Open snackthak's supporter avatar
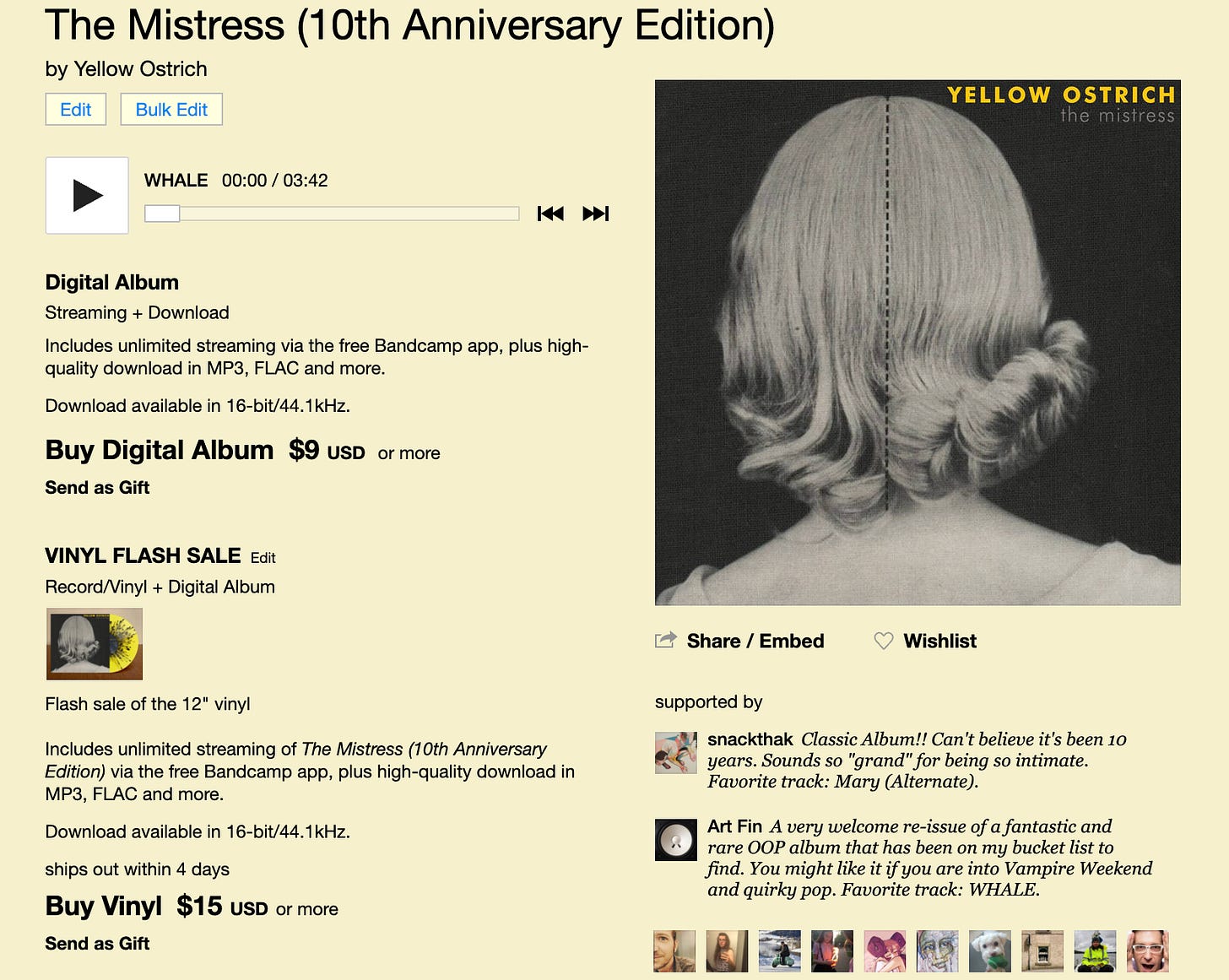The height and width of the screenshot is (980, 1229). [x=676, y=753]
